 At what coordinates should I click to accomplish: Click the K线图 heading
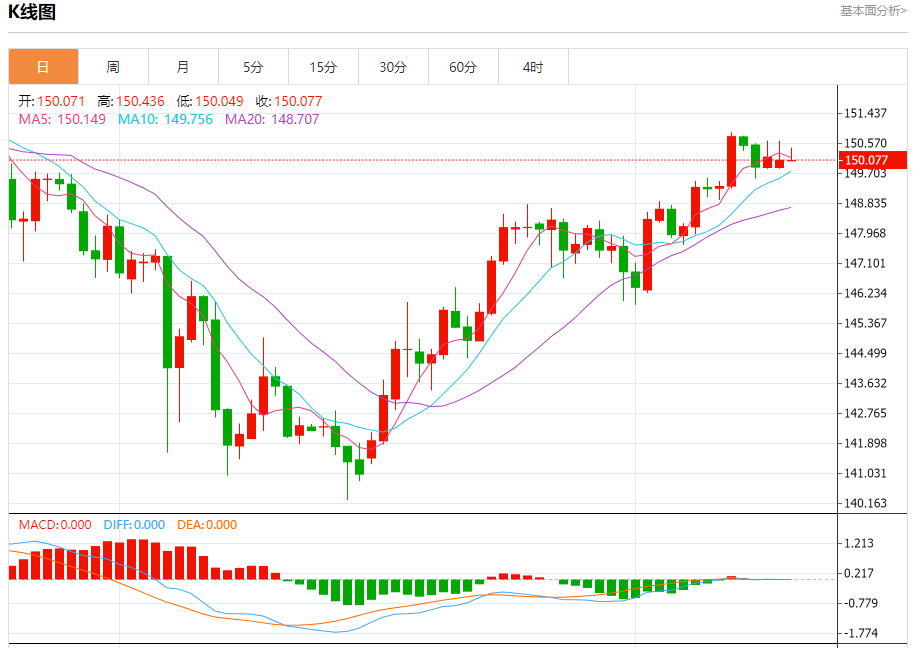tap(32, 11)
